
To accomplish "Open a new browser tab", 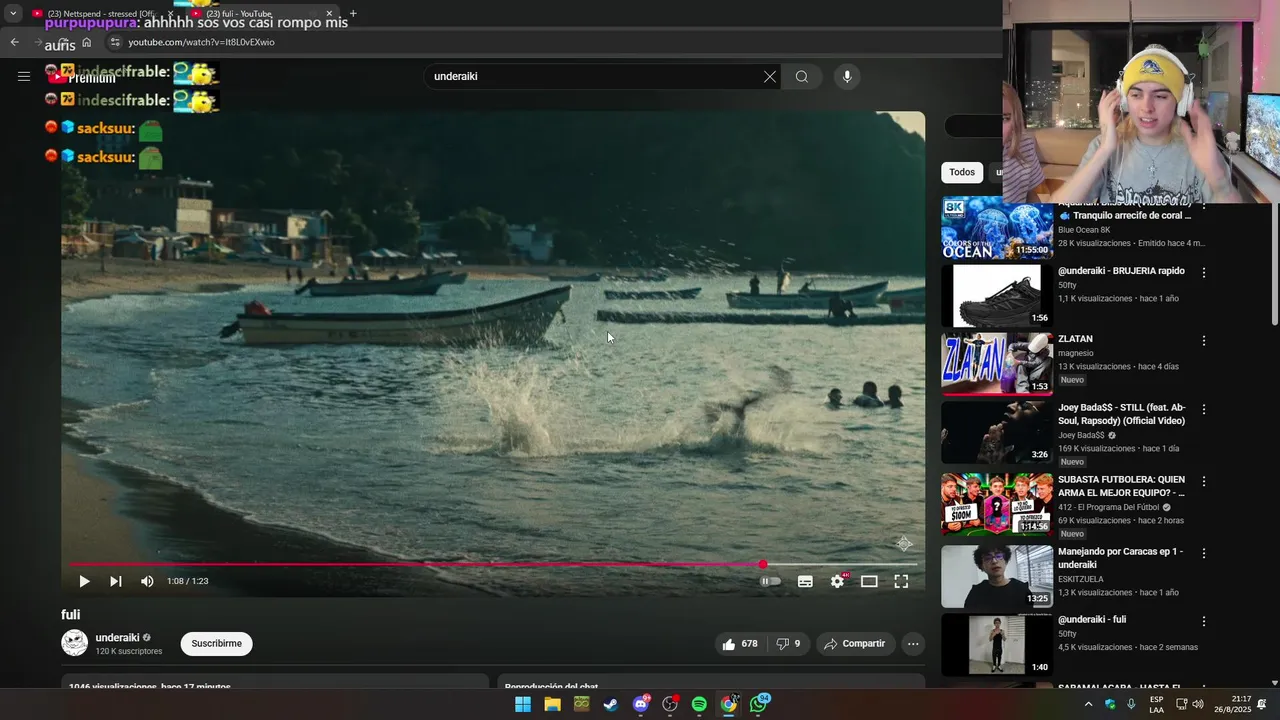I will pos(353,13).
